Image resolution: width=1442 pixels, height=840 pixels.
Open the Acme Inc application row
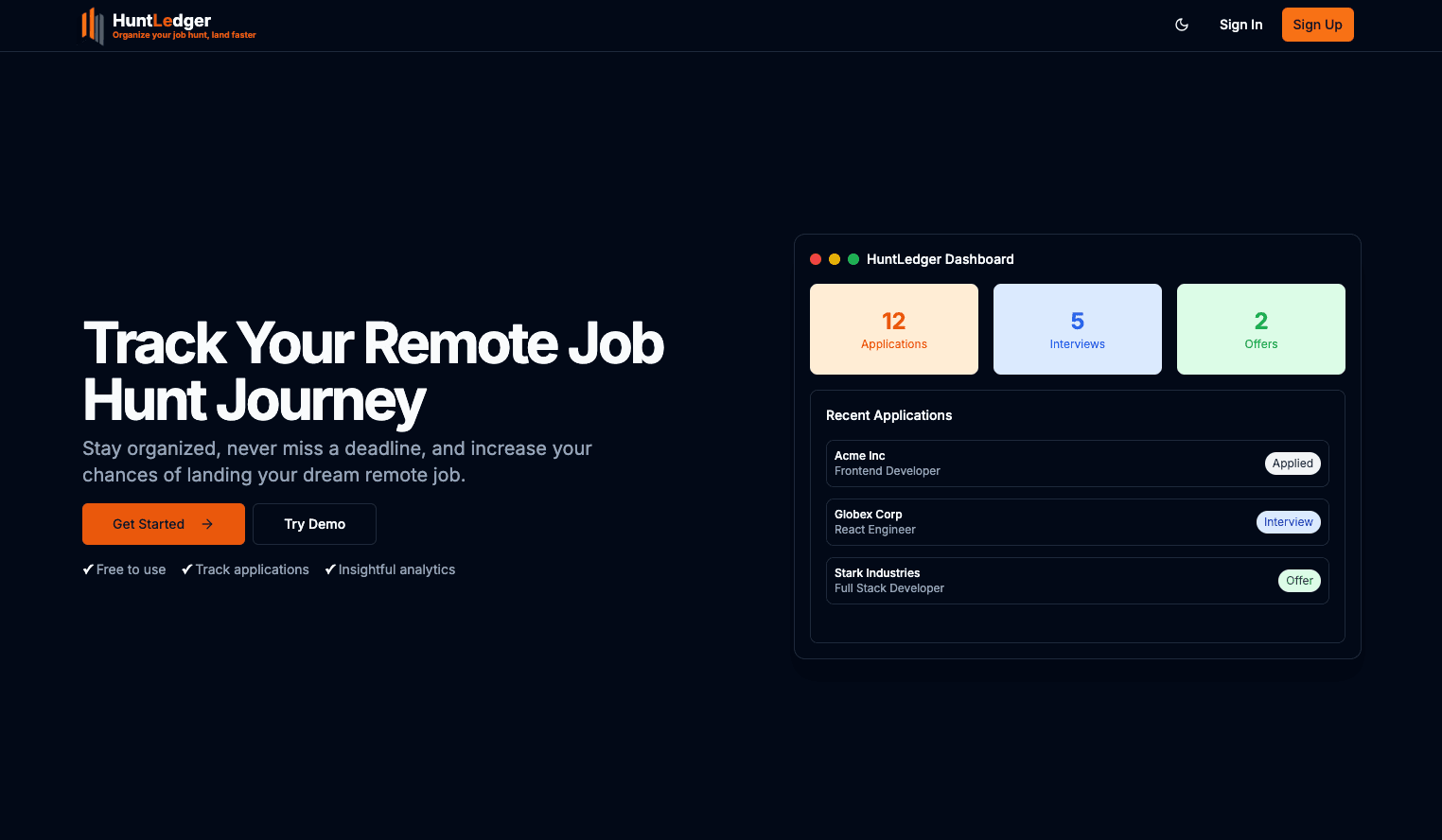click(1041, 464)
